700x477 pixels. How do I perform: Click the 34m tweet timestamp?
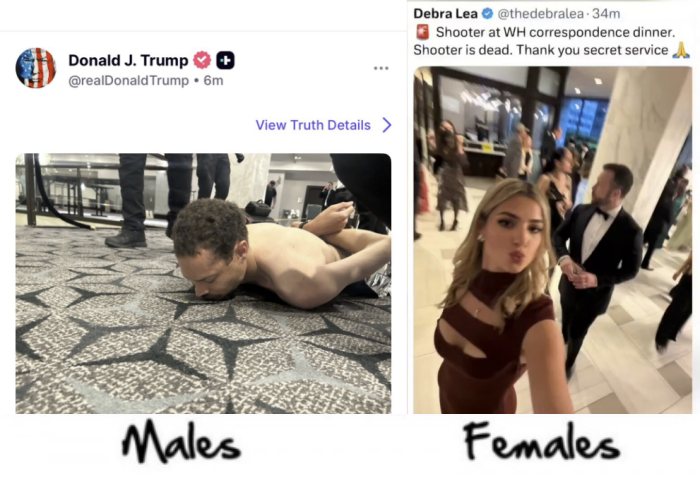pyautogui.click(x=606, y=14)
